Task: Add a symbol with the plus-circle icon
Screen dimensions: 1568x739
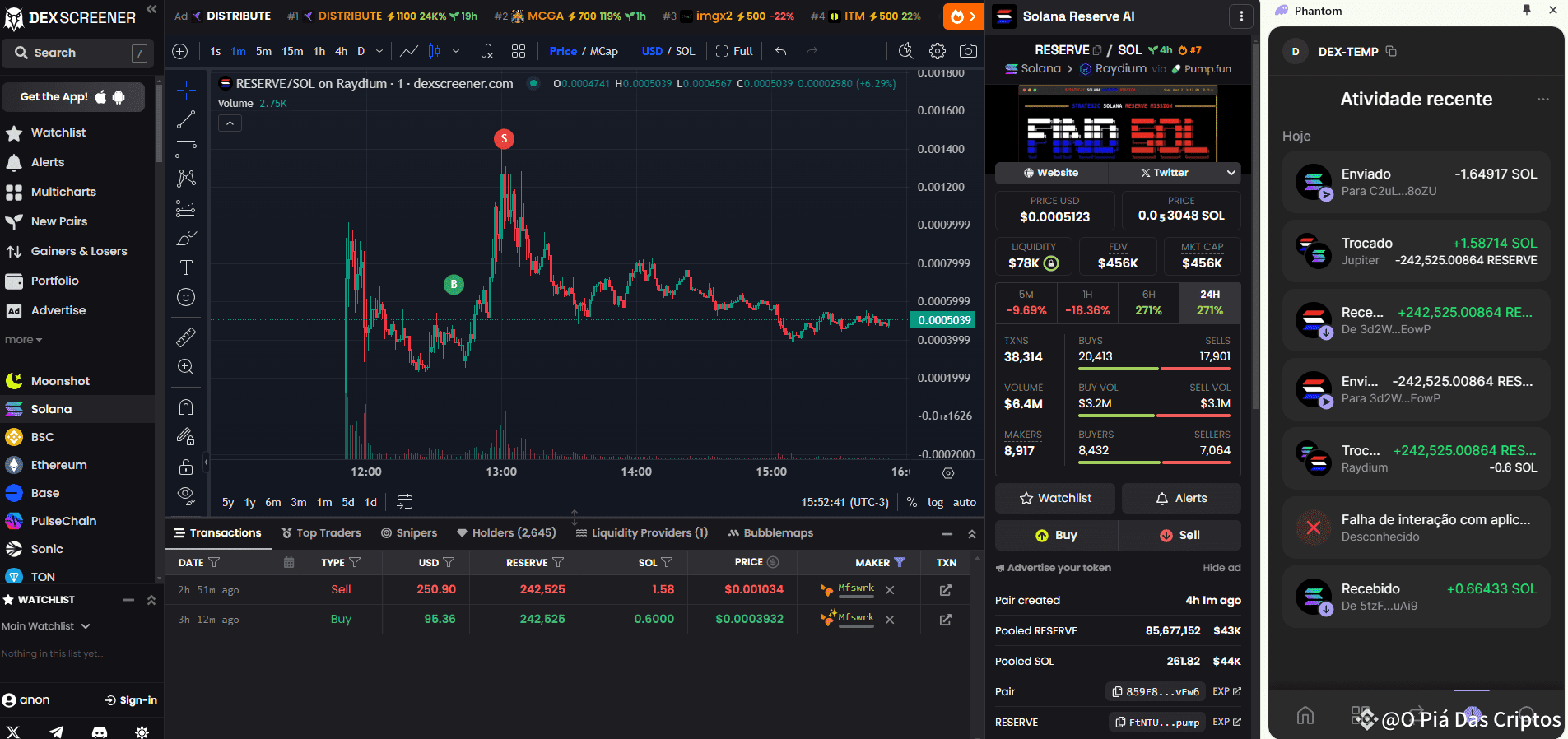Action: point(180,51)
